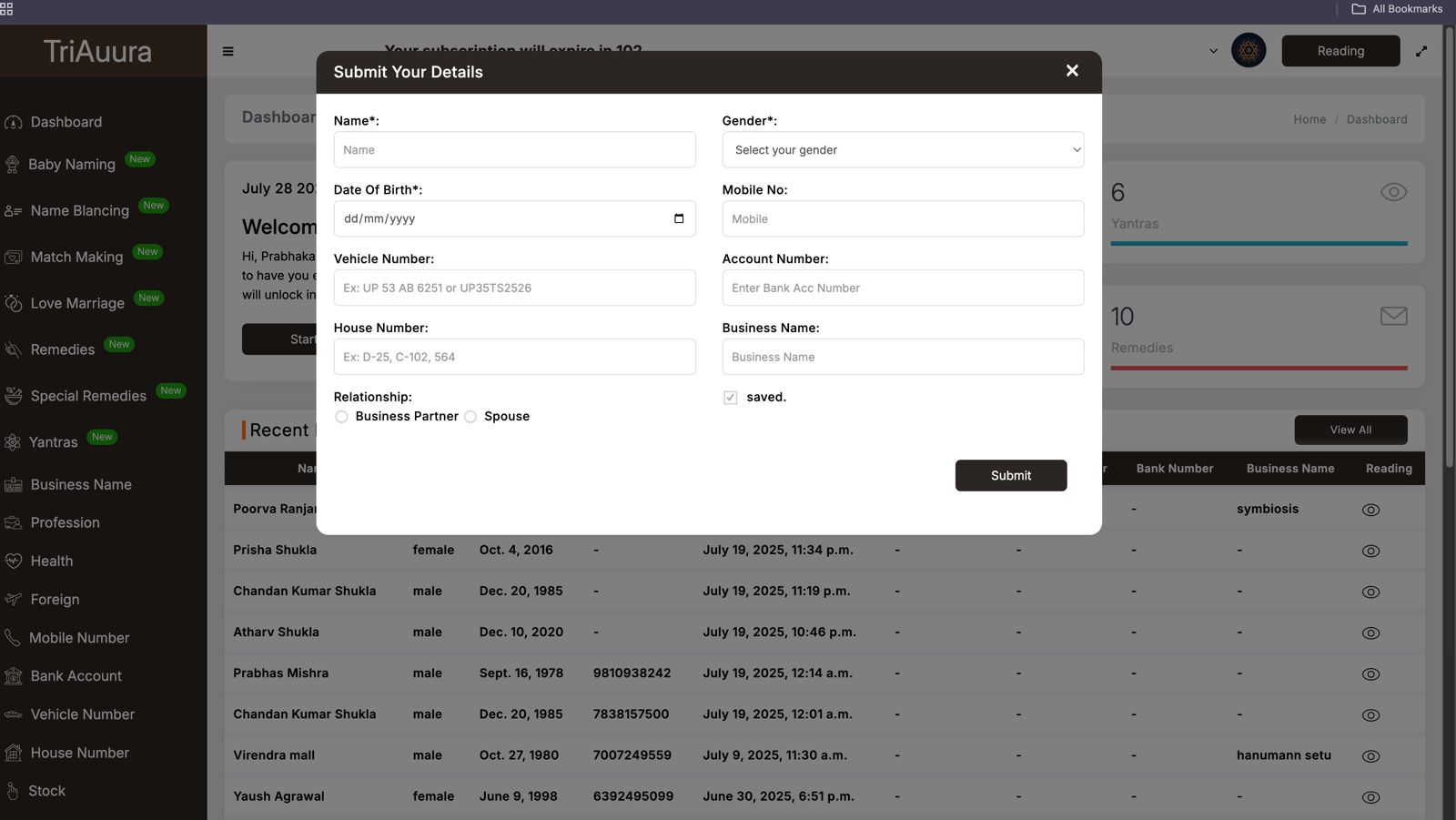Uncheck the saved checkbox
The height and width of the screenshot is (820, 1456).
coord(731,397)
